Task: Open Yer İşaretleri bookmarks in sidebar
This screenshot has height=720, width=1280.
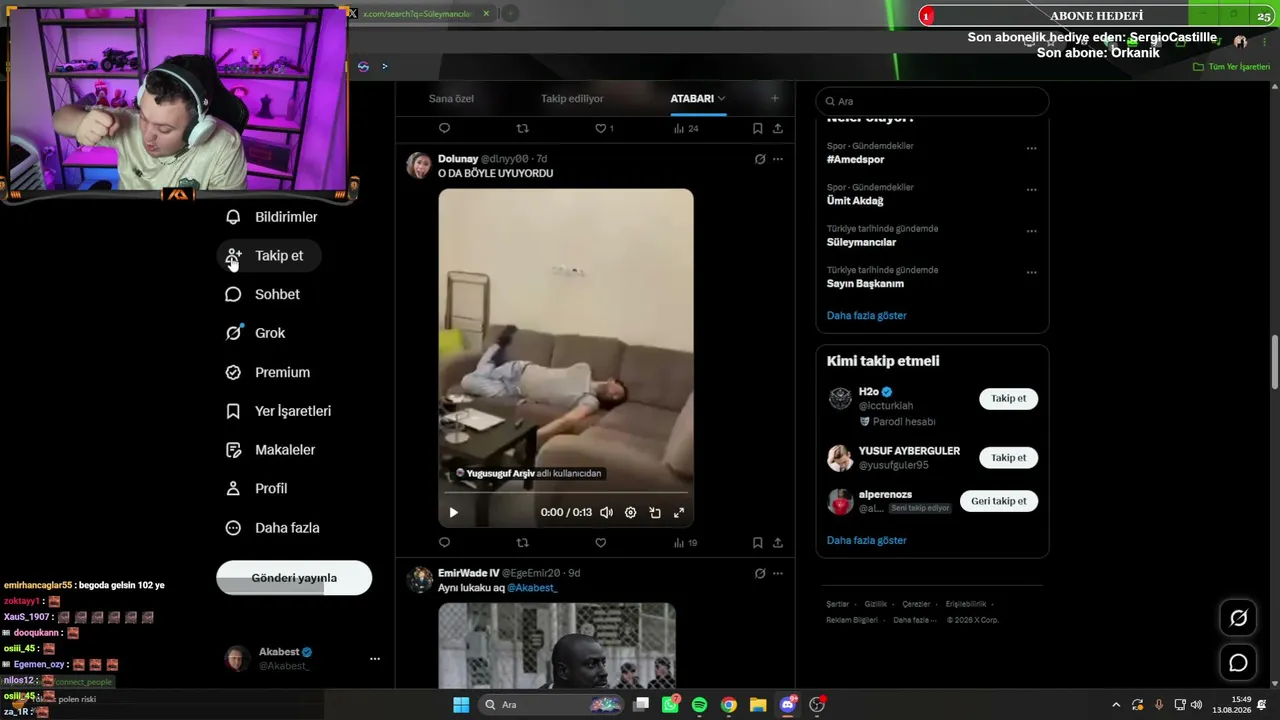Action: (278, 411)
